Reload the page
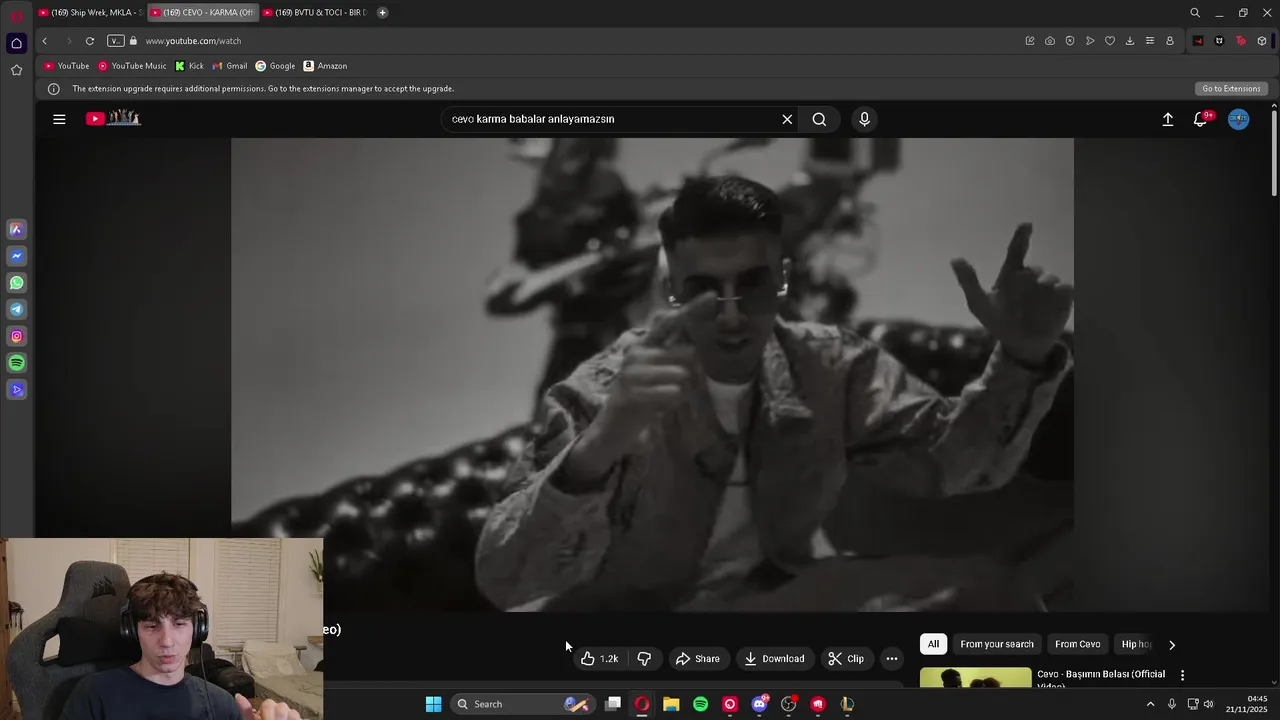 90,41
